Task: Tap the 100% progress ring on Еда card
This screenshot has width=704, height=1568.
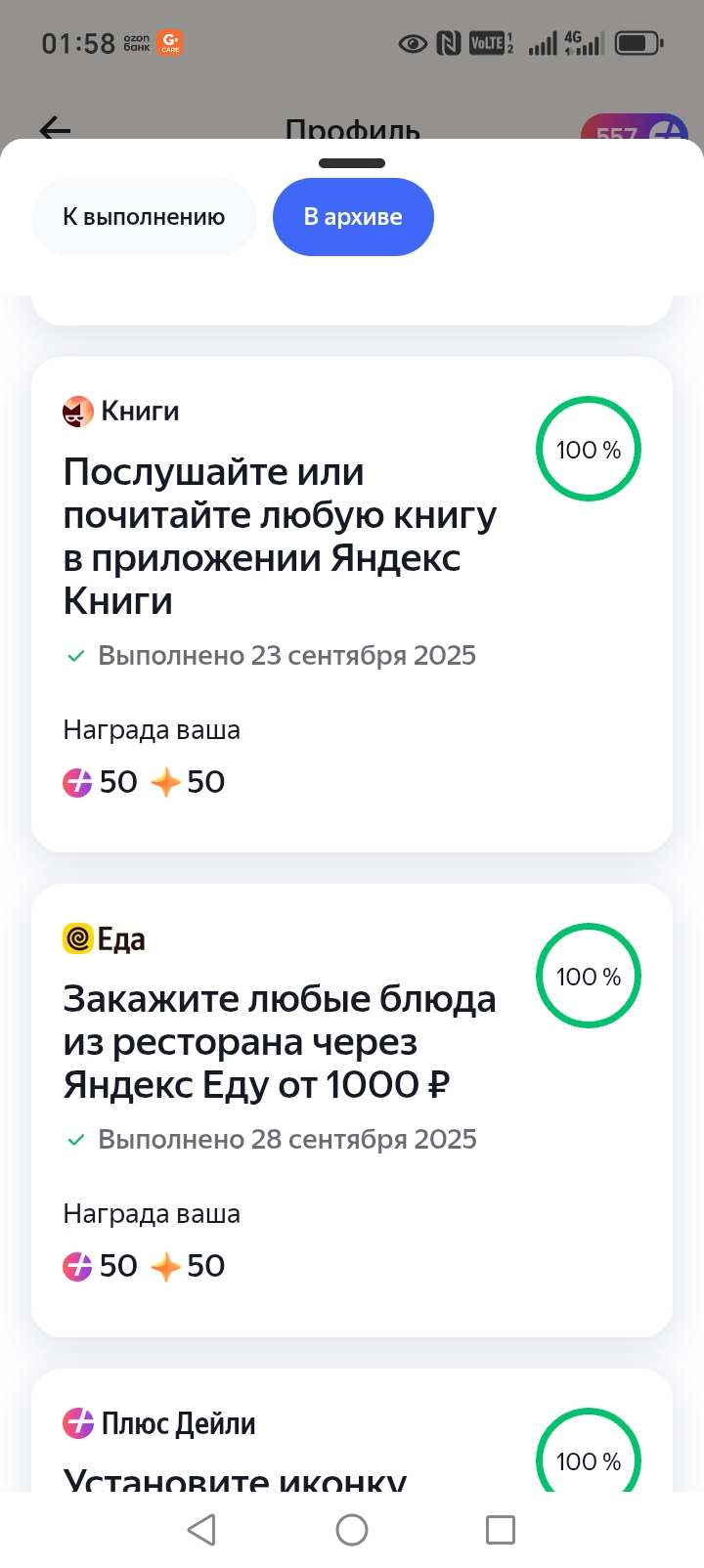Action: 589,977
